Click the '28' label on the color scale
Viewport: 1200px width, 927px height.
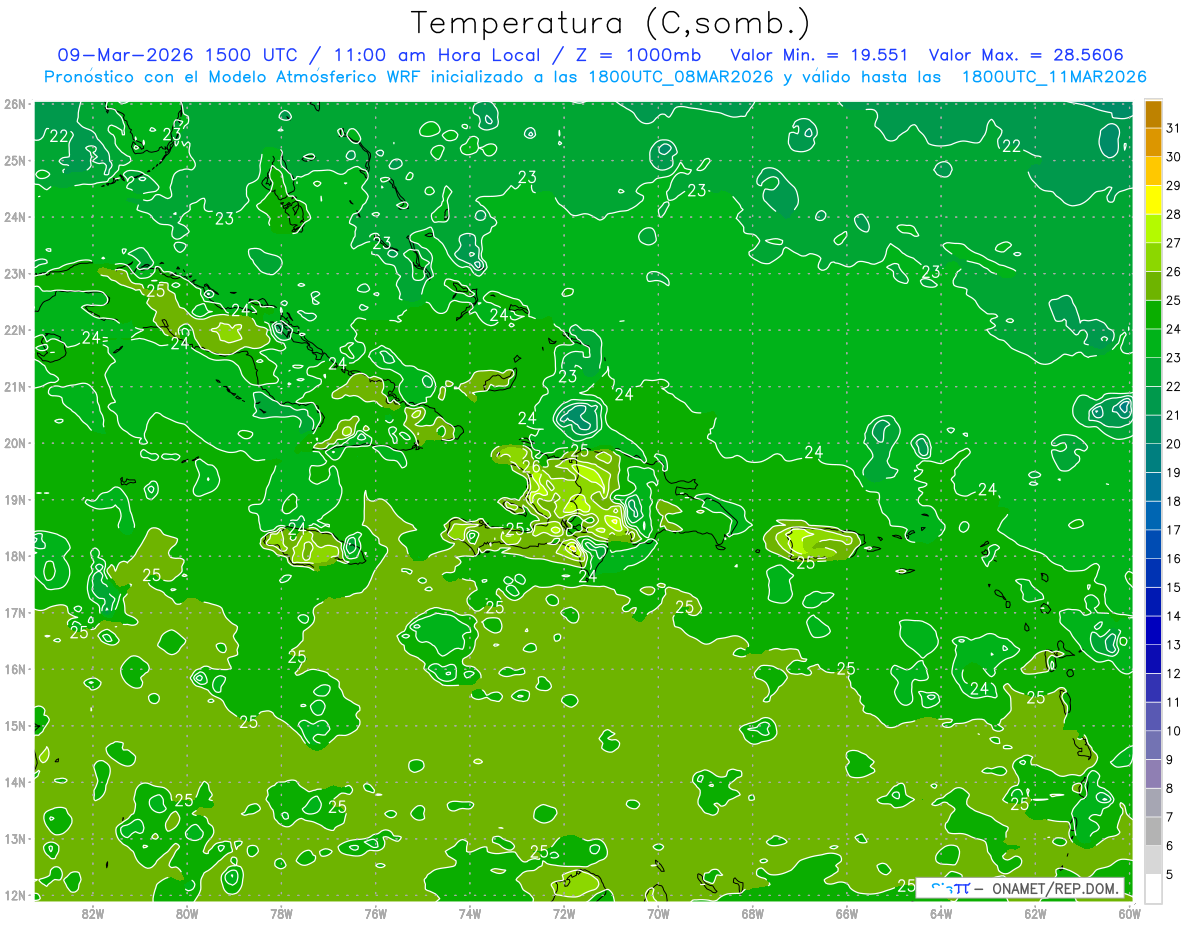1173,214
